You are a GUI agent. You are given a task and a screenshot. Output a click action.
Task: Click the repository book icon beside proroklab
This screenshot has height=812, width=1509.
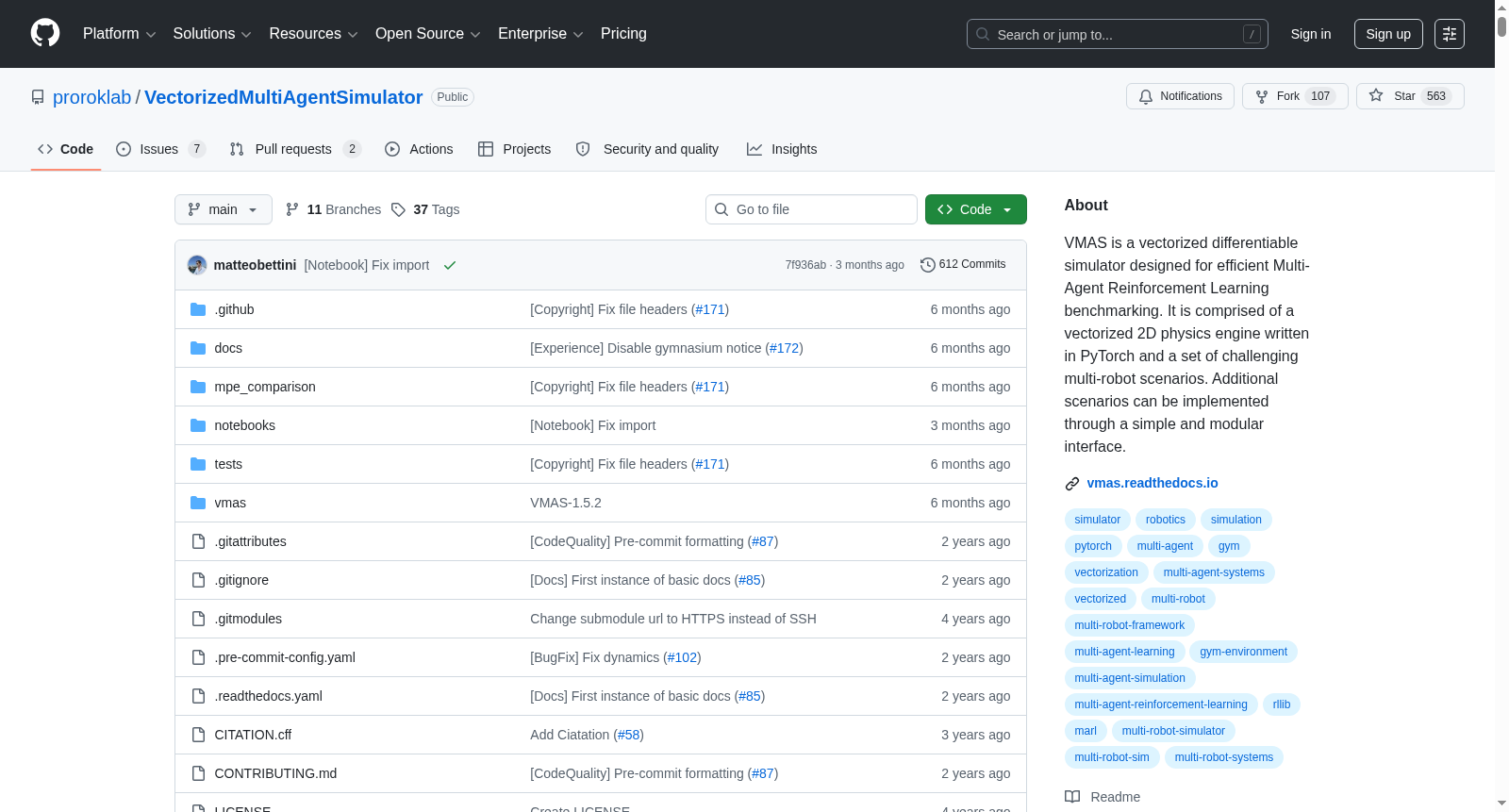click(x=38, y=97)
